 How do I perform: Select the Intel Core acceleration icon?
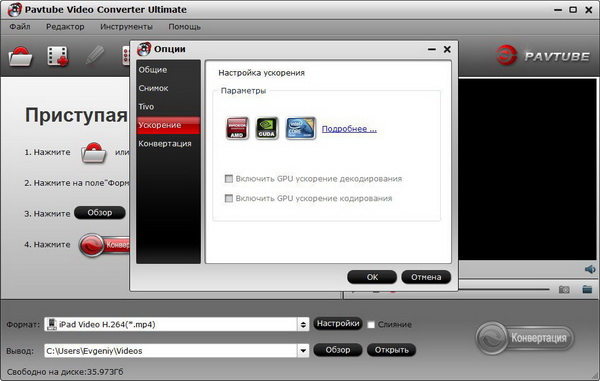point(301,128)
